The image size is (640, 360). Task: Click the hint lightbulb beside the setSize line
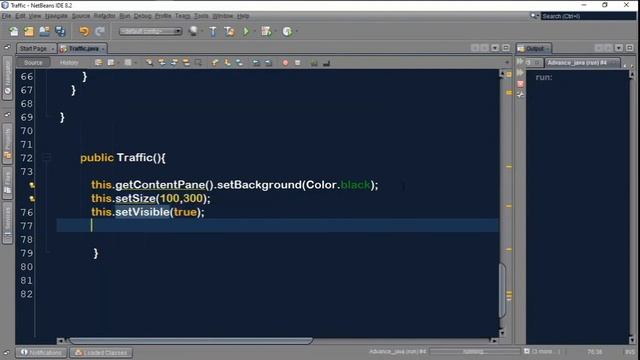click(x=32, y=199)
